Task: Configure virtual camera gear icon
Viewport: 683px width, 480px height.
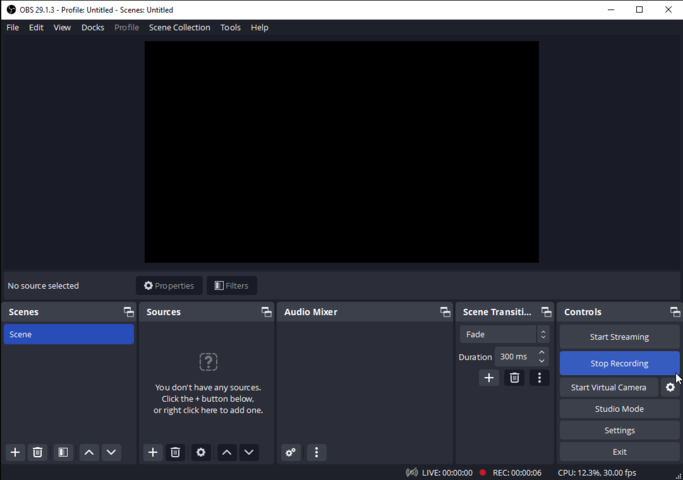Action: tap(671, 388)
